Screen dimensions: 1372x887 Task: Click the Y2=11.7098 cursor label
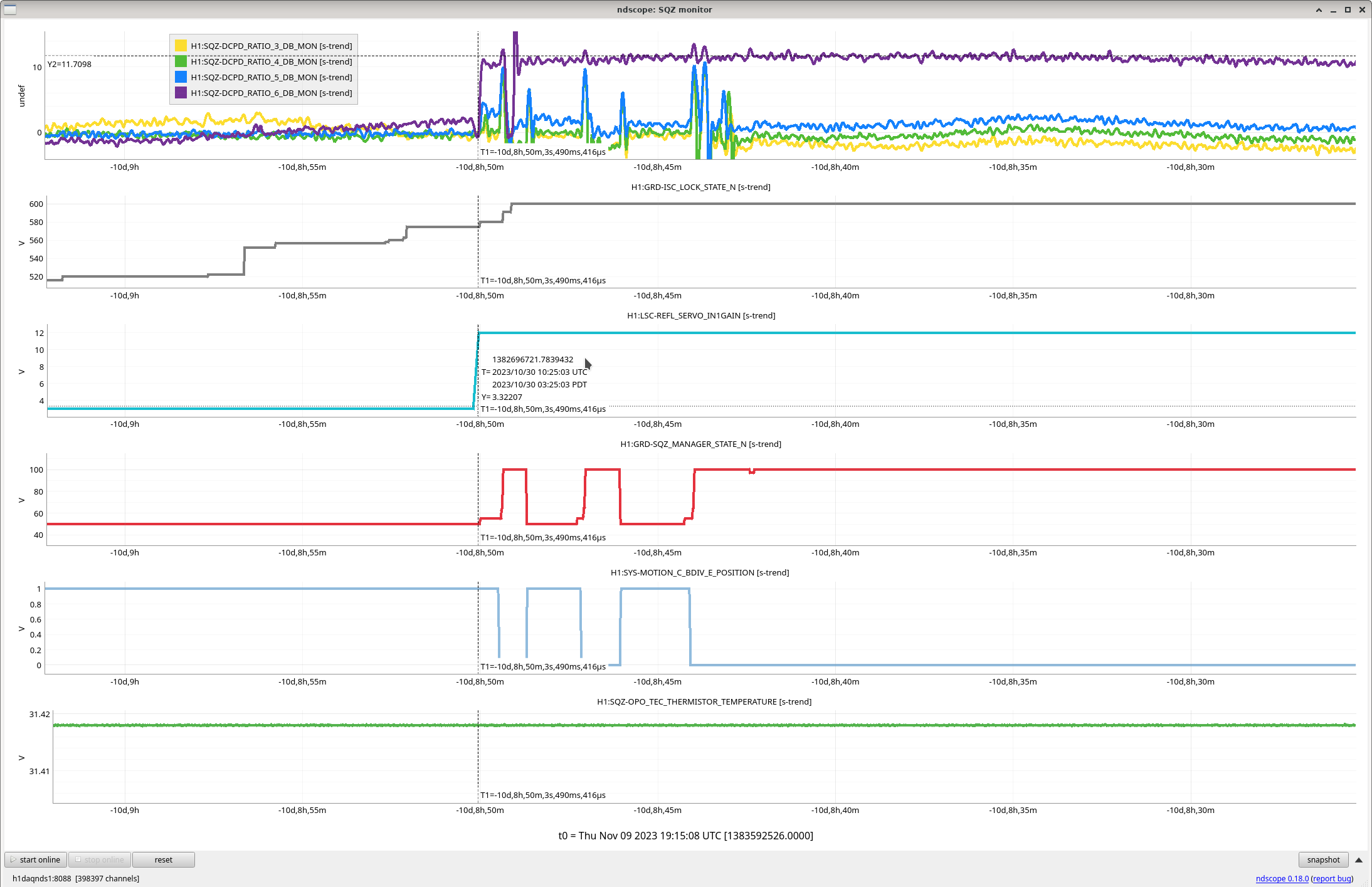coord(70,64)
